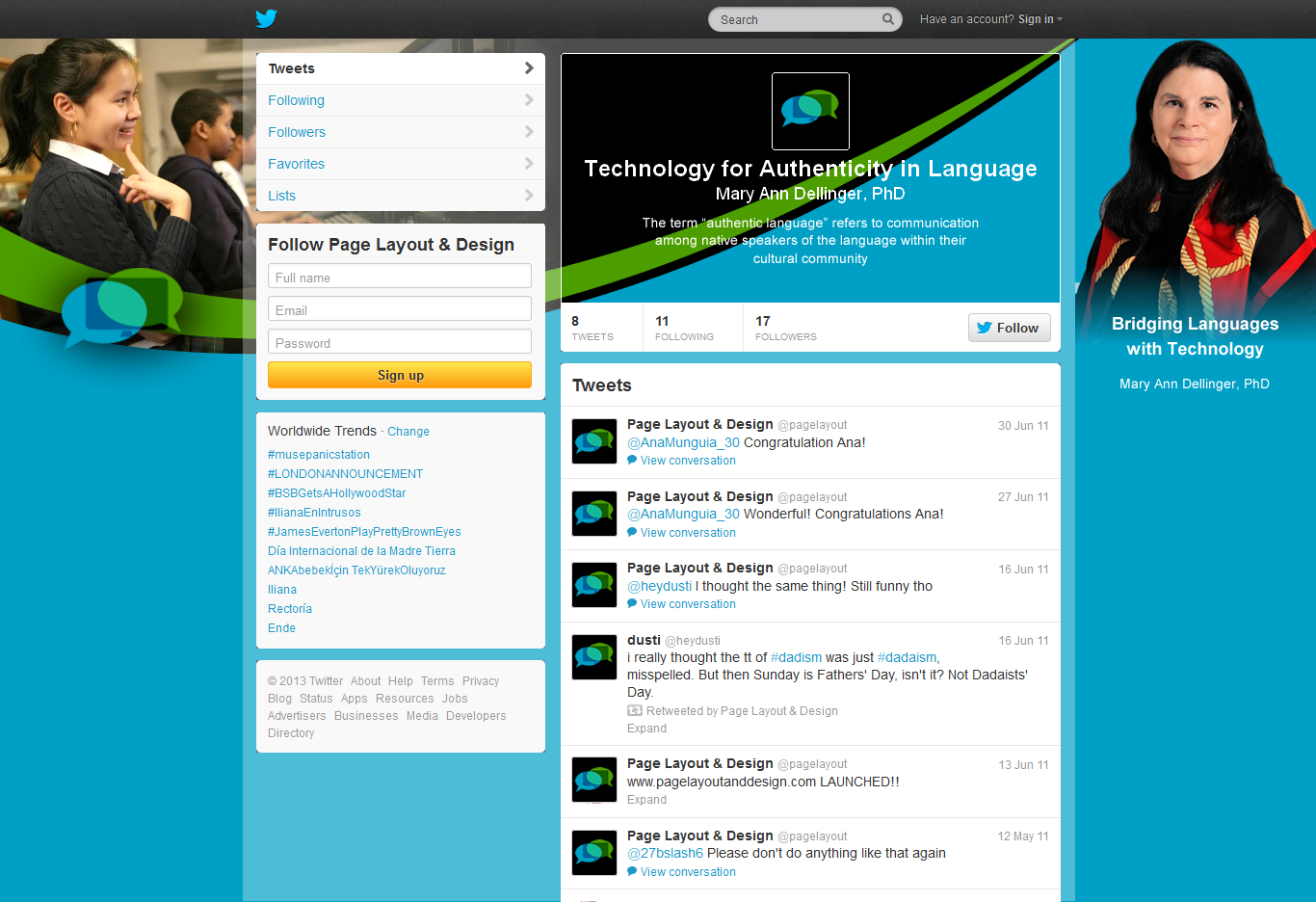This screenshot has width=1316, height=902.
Task: View conversation on the @heydusti reply
Action: coord(687,604)
